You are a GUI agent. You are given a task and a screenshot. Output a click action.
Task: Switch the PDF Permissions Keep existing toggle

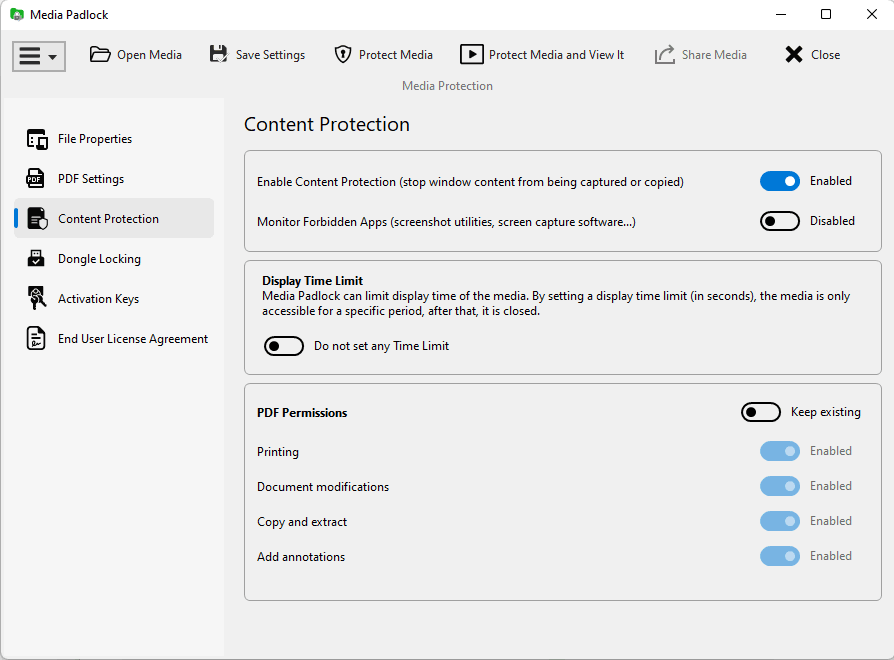coord(761,412)
